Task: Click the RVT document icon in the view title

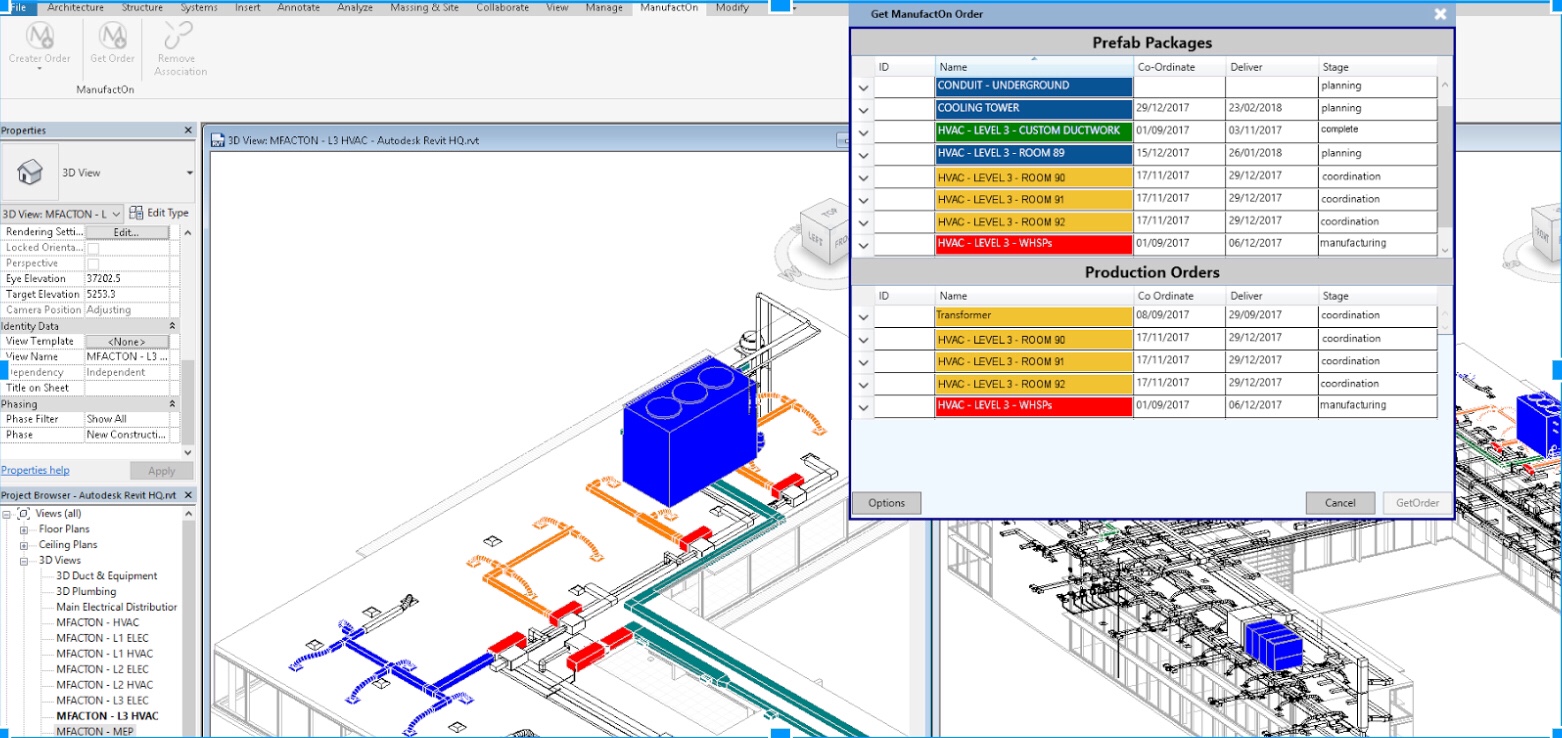Action: [218, 140]
